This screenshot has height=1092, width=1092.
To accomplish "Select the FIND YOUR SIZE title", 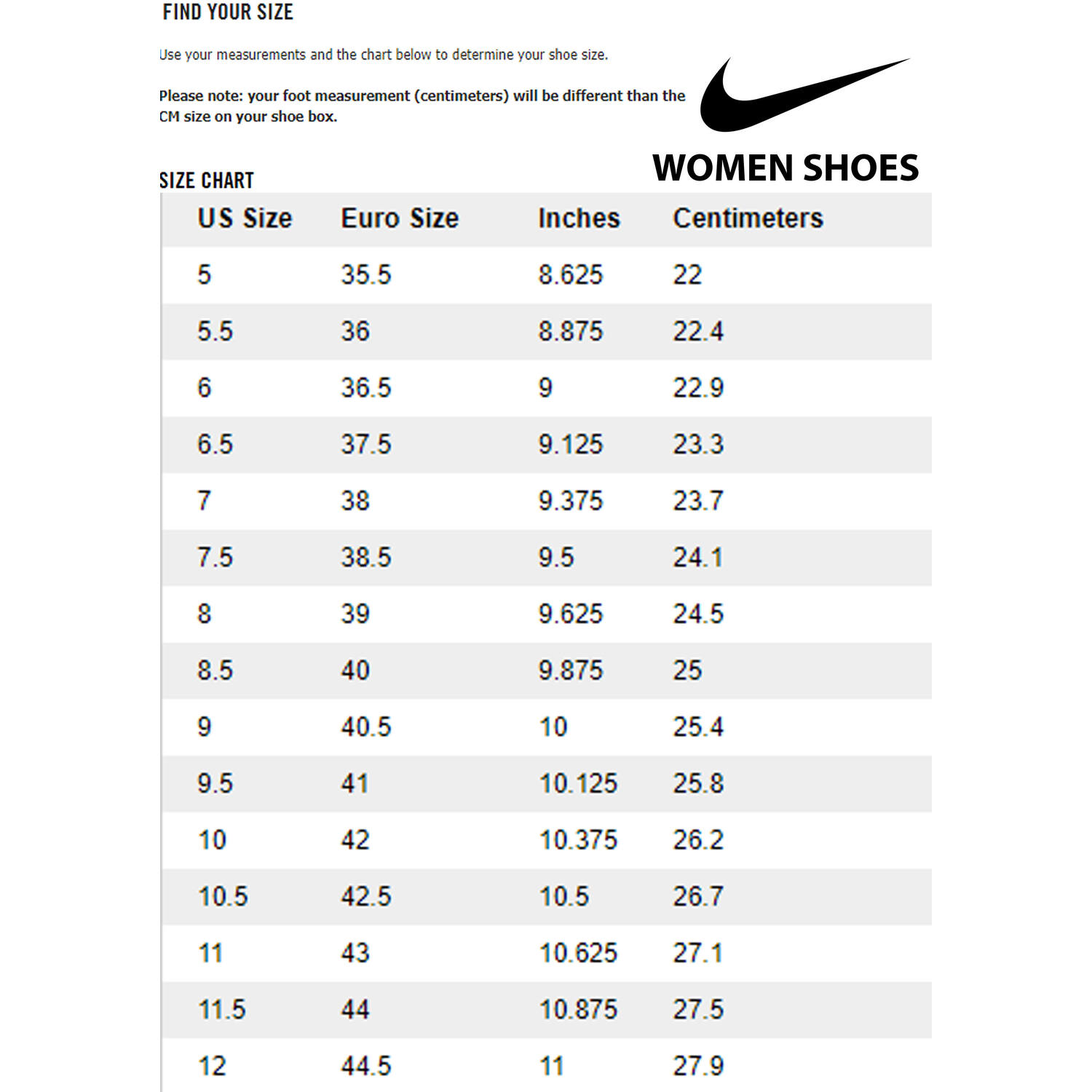I will 228,12.
